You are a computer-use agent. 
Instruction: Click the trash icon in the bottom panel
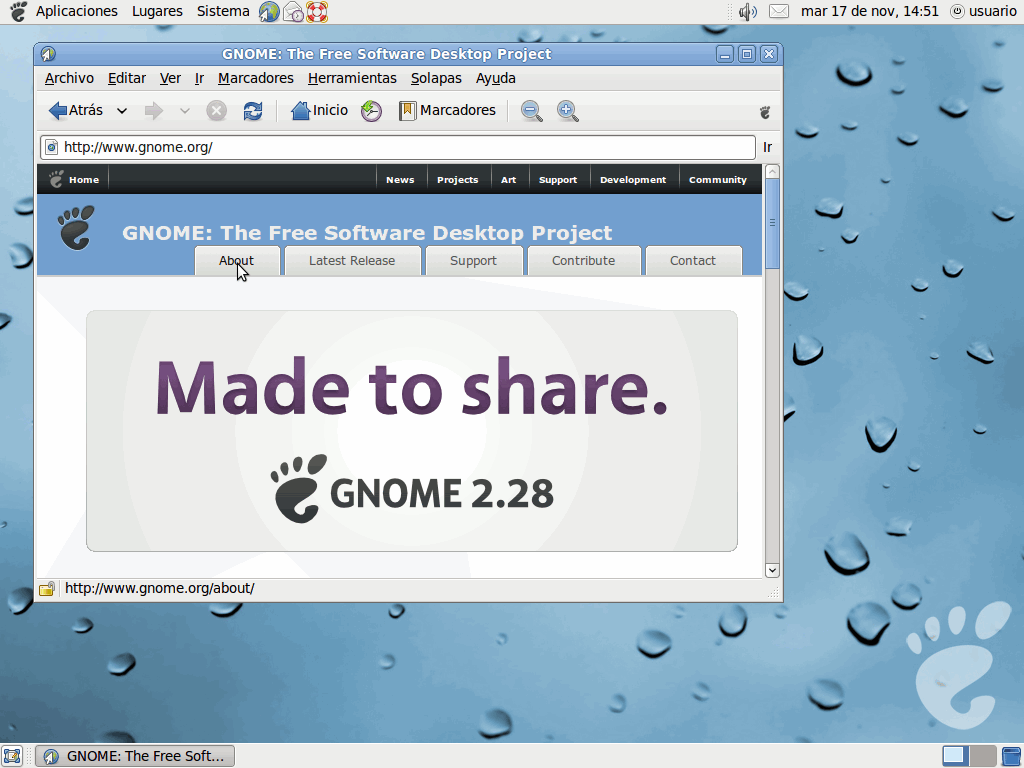1011,756
